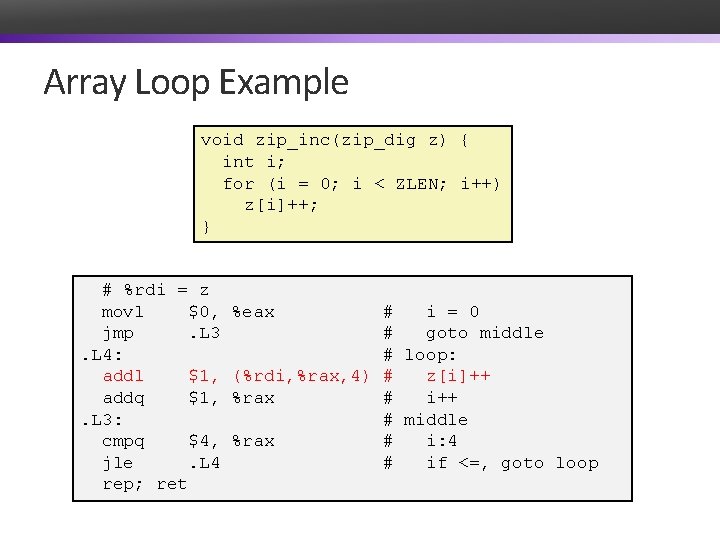The width and height of the screenshot is (720, 540).
Task: Click the '# middle' comment
Action: pos(426,420)
